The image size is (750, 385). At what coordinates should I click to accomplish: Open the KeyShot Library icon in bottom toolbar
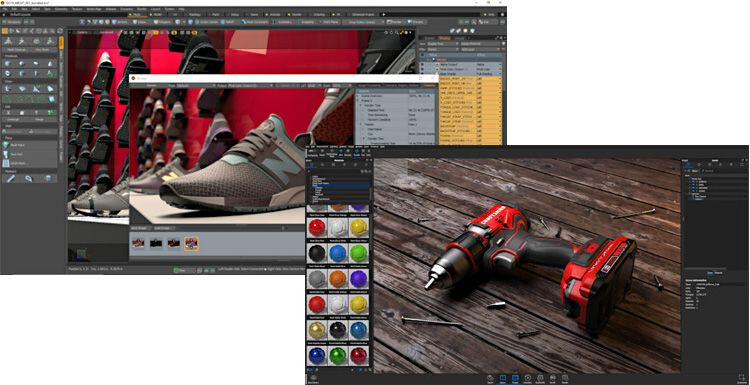tap(503, 378)
